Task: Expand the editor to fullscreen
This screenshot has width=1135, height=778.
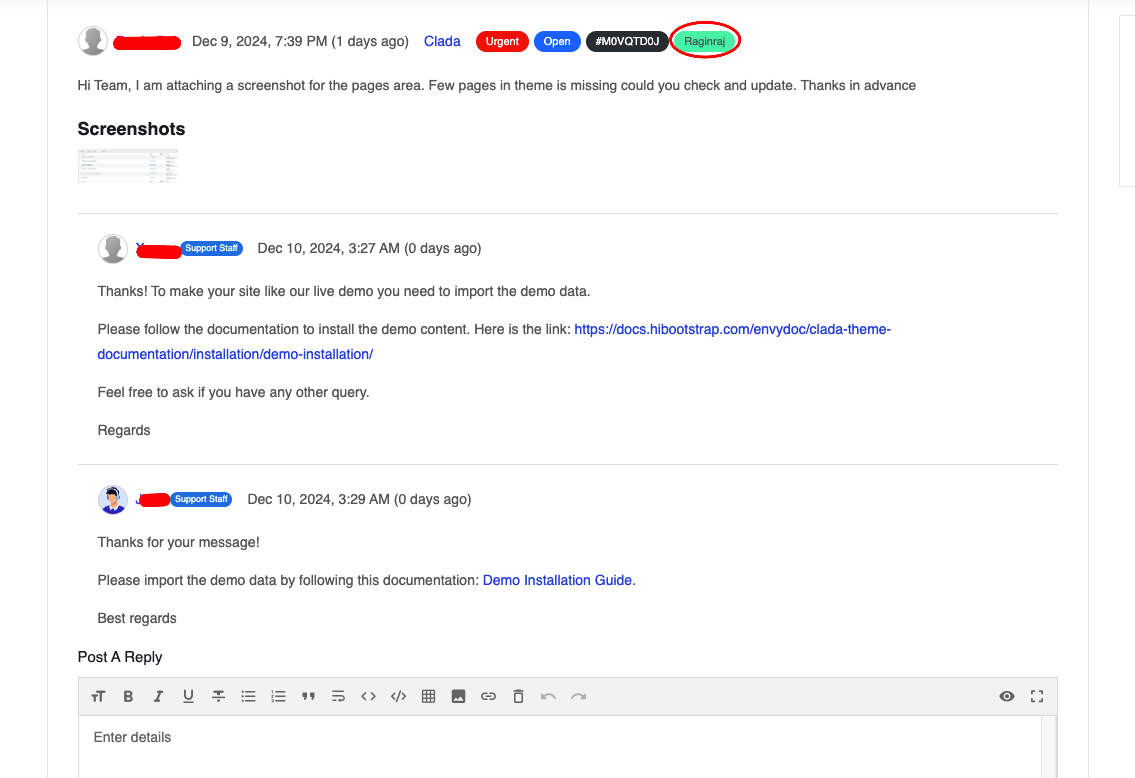Action: coord(1037,696)
